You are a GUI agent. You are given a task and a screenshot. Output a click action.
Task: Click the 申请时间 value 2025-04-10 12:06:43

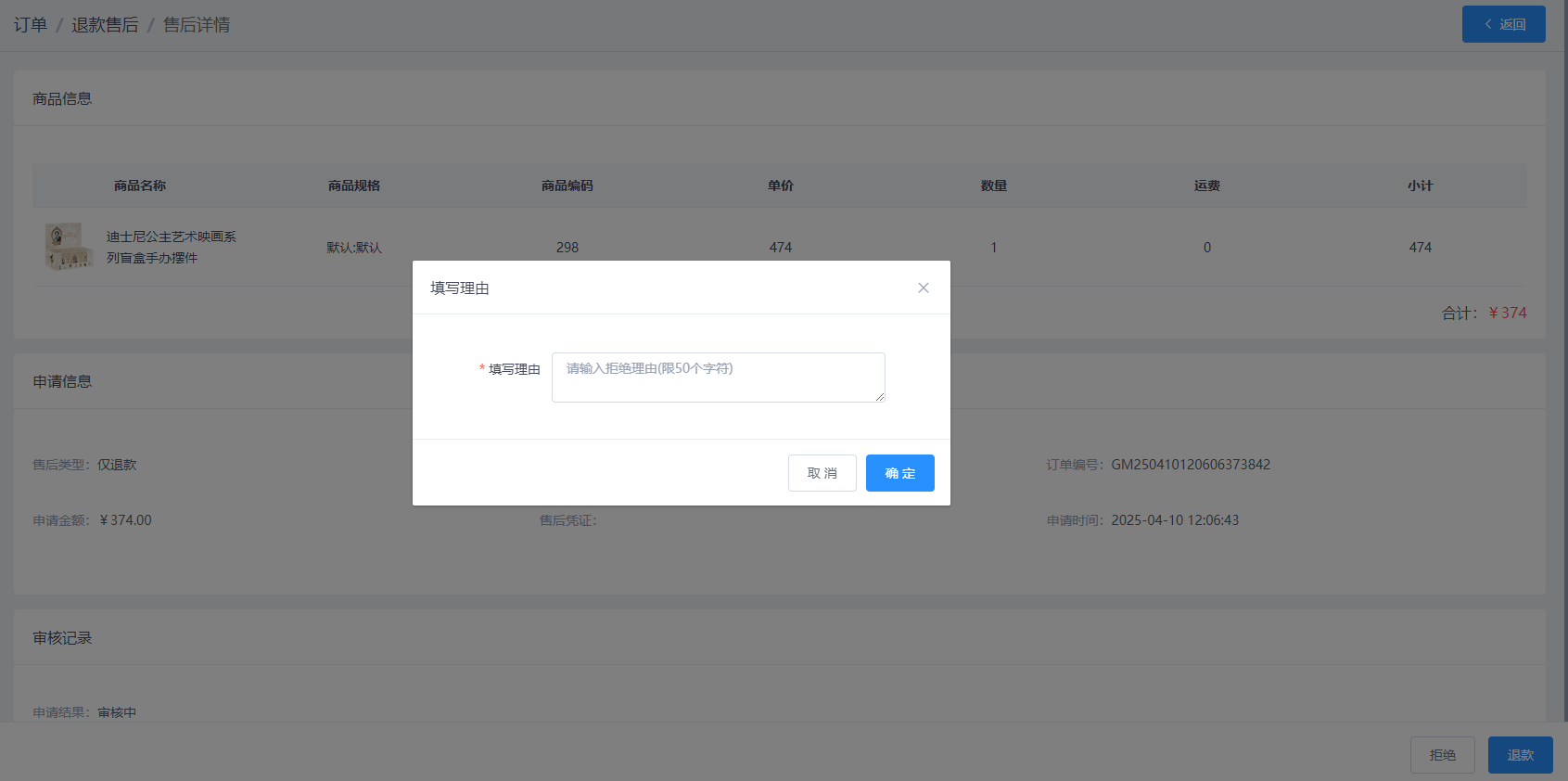click(1175, 520)
